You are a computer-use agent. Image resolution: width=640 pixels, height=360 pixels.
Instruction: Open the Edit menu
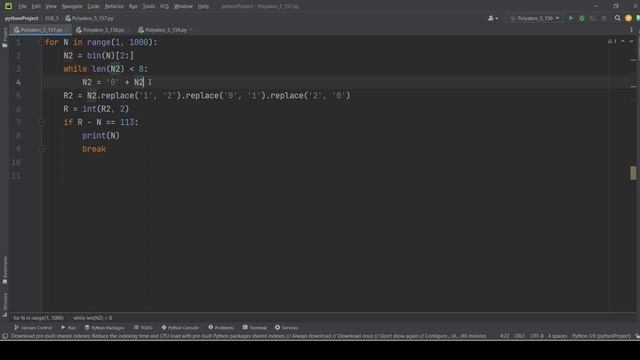[36, 6]
